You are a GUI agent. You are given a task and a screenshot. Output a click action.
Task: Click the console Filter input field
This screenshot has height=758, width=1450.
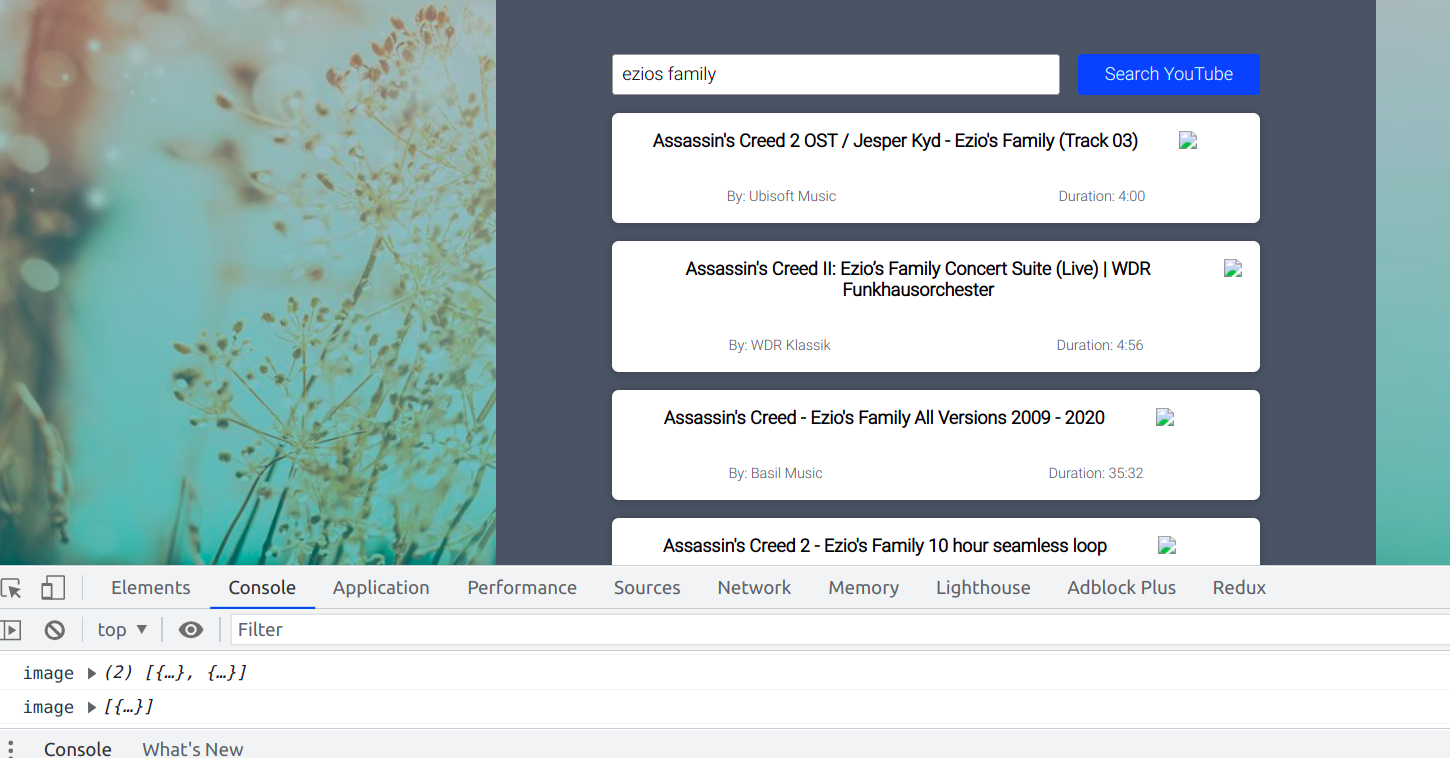point(840,630)
